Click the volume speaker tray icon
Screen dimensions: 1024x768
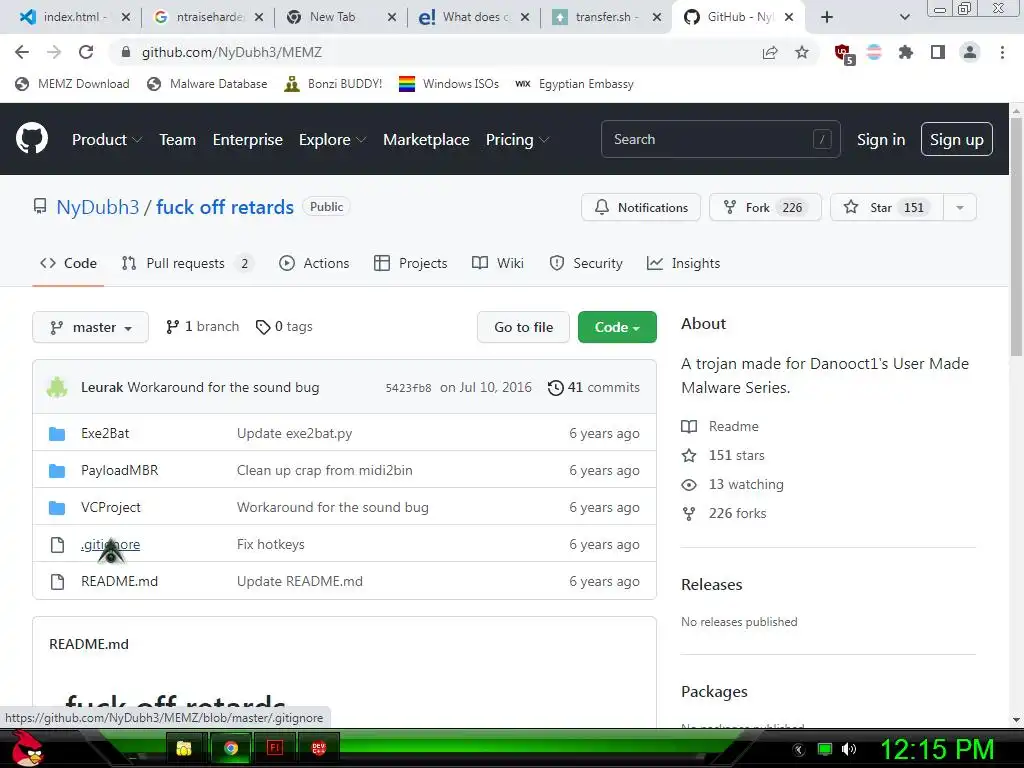point(849,749)
